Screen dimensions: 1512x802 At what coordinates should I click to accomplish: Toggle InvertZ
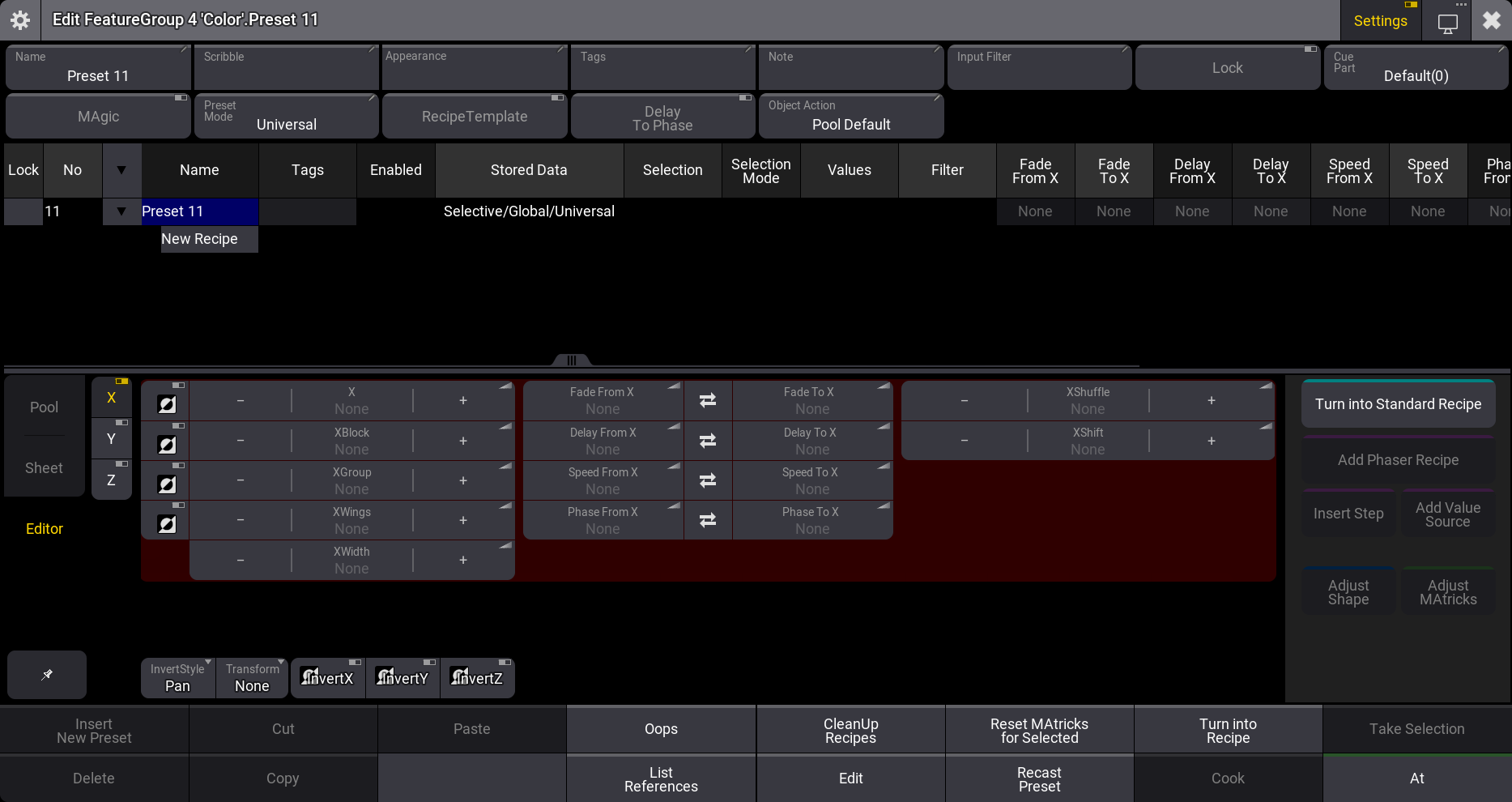click(x=477, y=678)
